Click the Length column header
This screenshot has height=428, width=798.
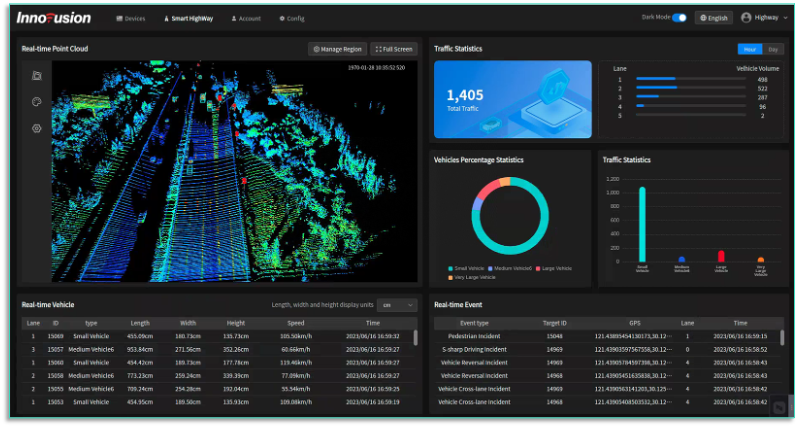(x=140, y=323)
